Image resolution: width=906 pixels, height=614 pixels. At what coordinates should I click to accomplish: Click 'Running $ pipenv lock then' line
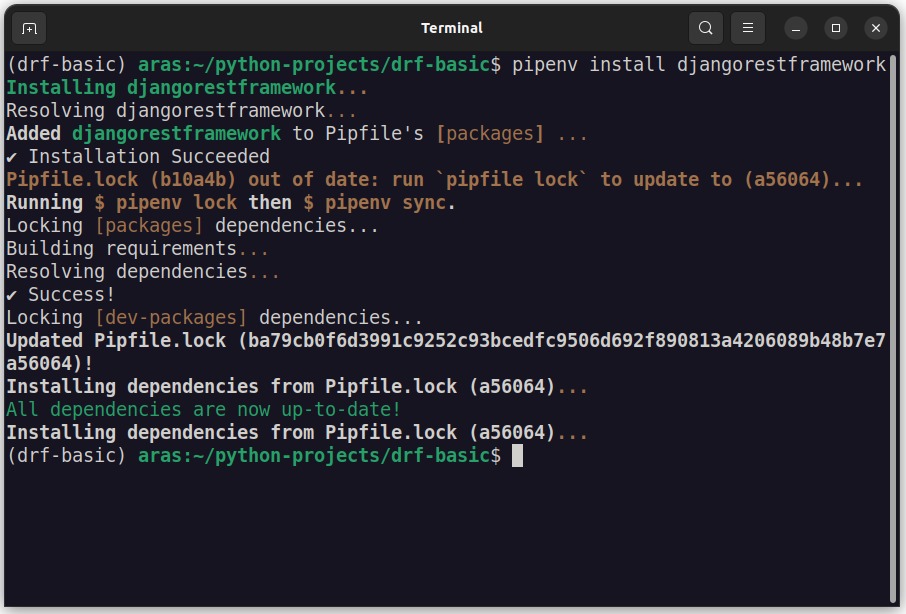[231, 203]
